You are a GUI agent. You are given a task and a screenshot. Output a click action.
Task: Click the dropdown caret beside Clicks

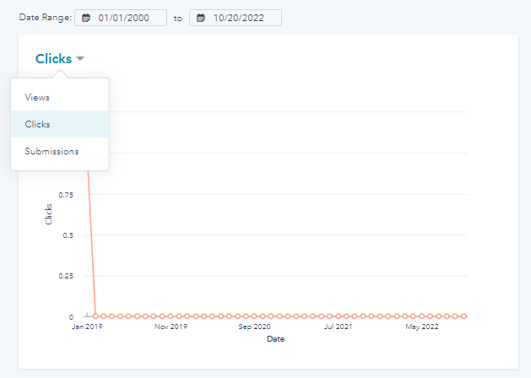pyautogui.click(x=80, y=59)
